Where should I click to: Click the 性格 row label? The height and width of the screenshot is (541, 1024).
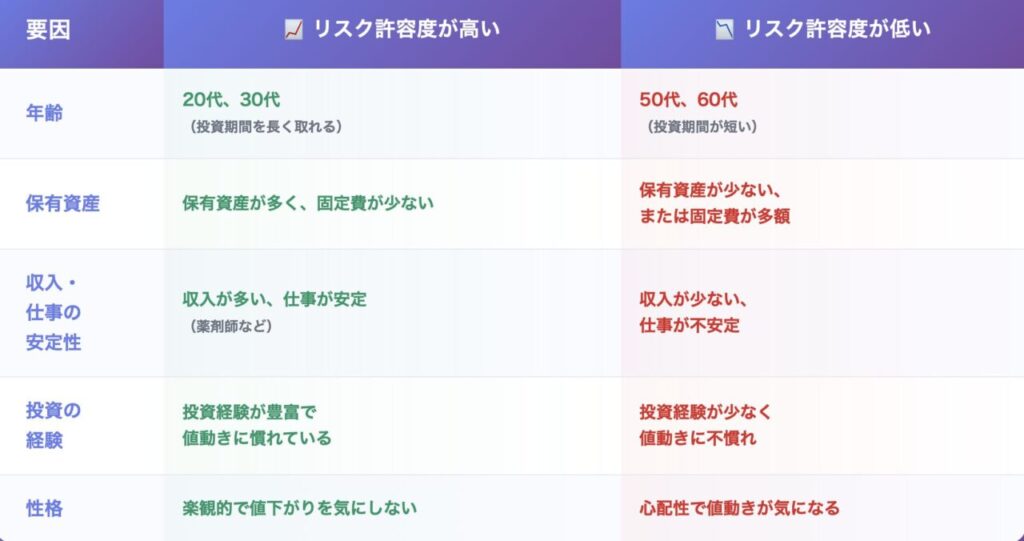tap(44, 508)
